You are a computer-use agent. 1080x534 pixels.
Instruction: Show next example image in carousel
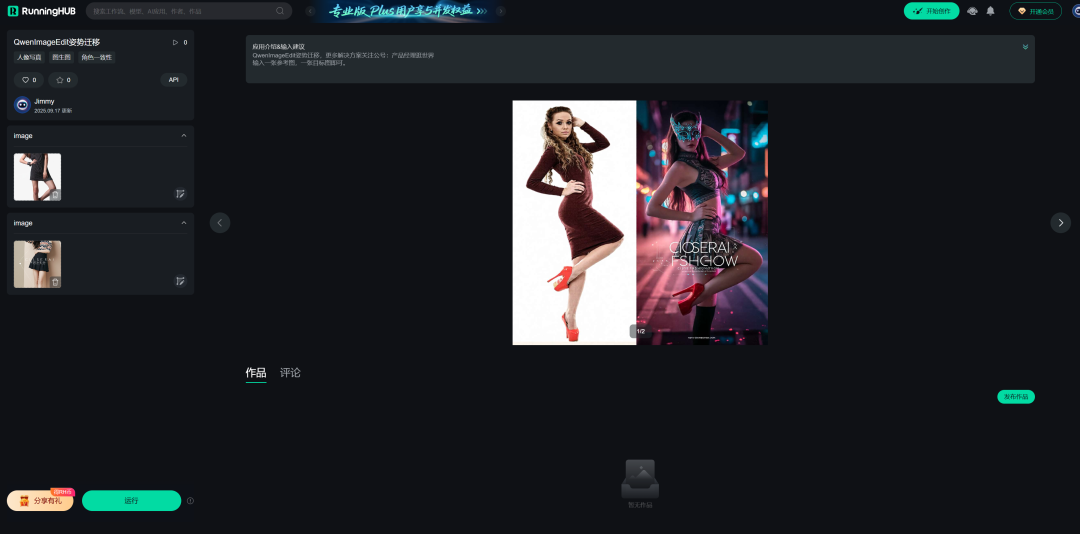pos(1060,223)
